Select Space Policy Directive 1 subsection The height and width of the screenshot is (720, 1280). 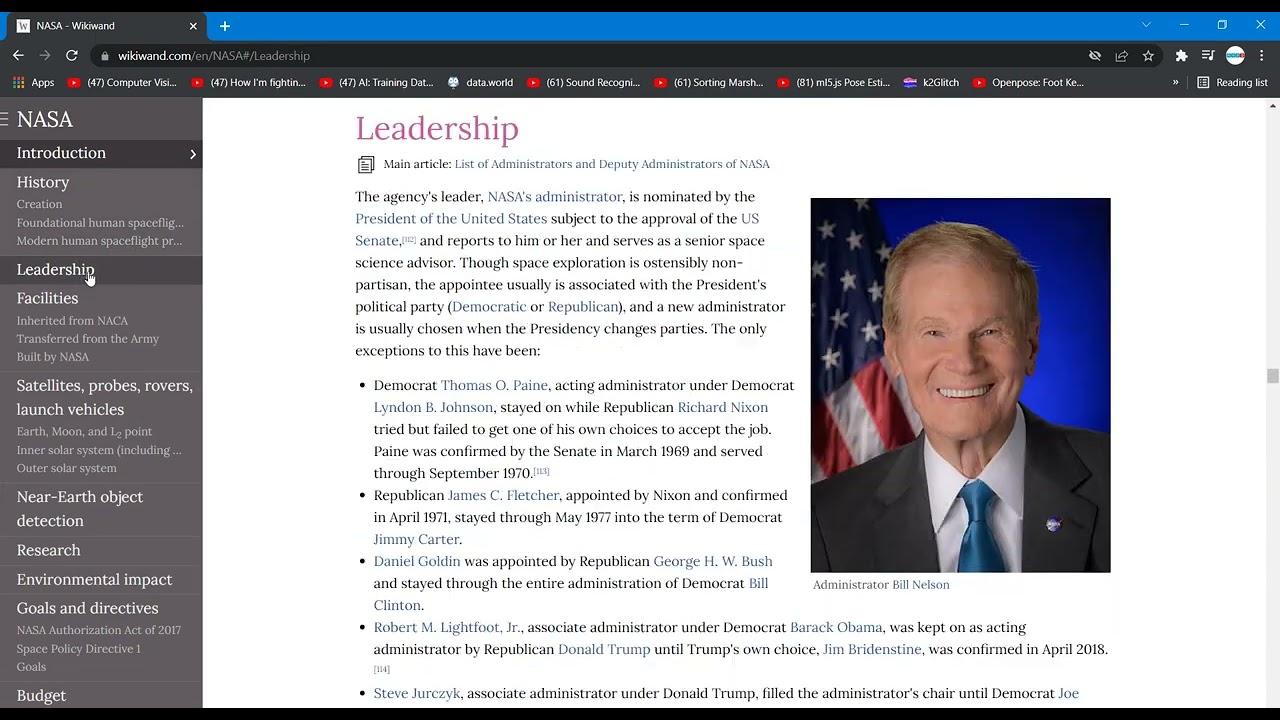78,649
